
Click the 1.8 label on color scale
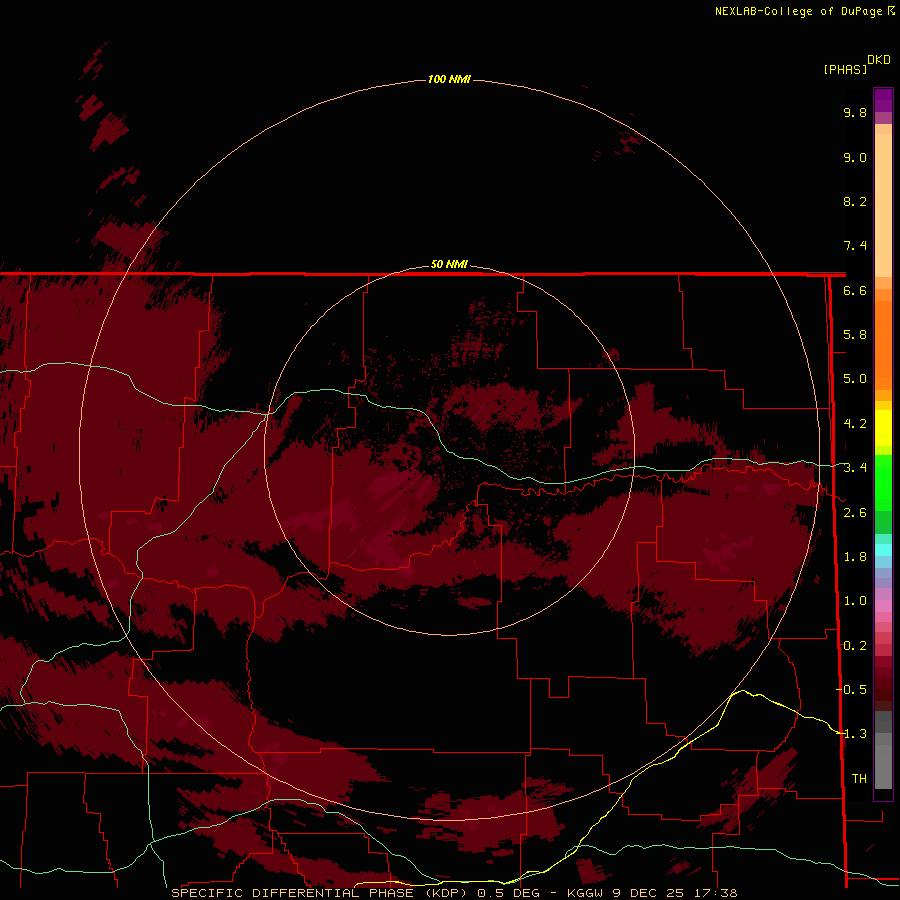855,557
